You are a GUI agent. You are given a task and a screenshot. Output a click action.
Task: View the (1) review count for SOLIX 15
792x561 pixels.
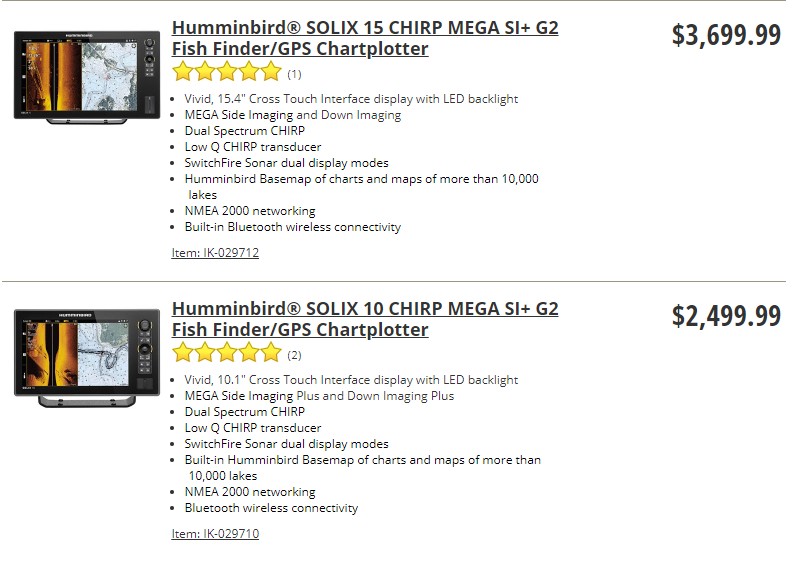(294, 74)
